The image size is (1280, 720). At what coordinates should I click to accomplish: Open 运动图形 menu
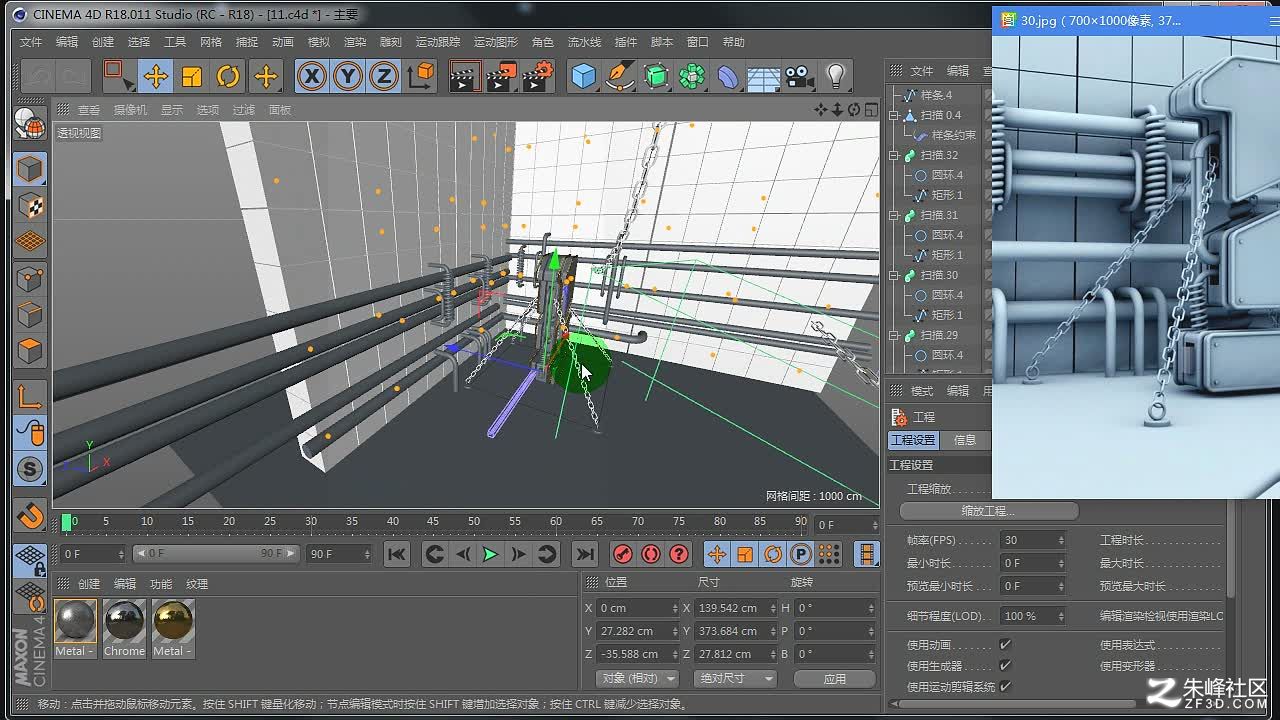496,42
